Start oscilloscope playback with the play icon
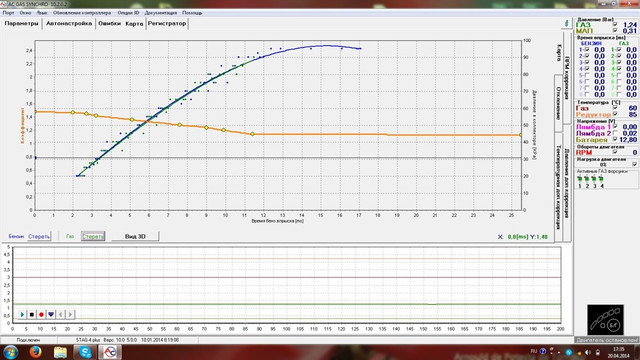Viewport: 640px width, 360px height. (22, 314)
